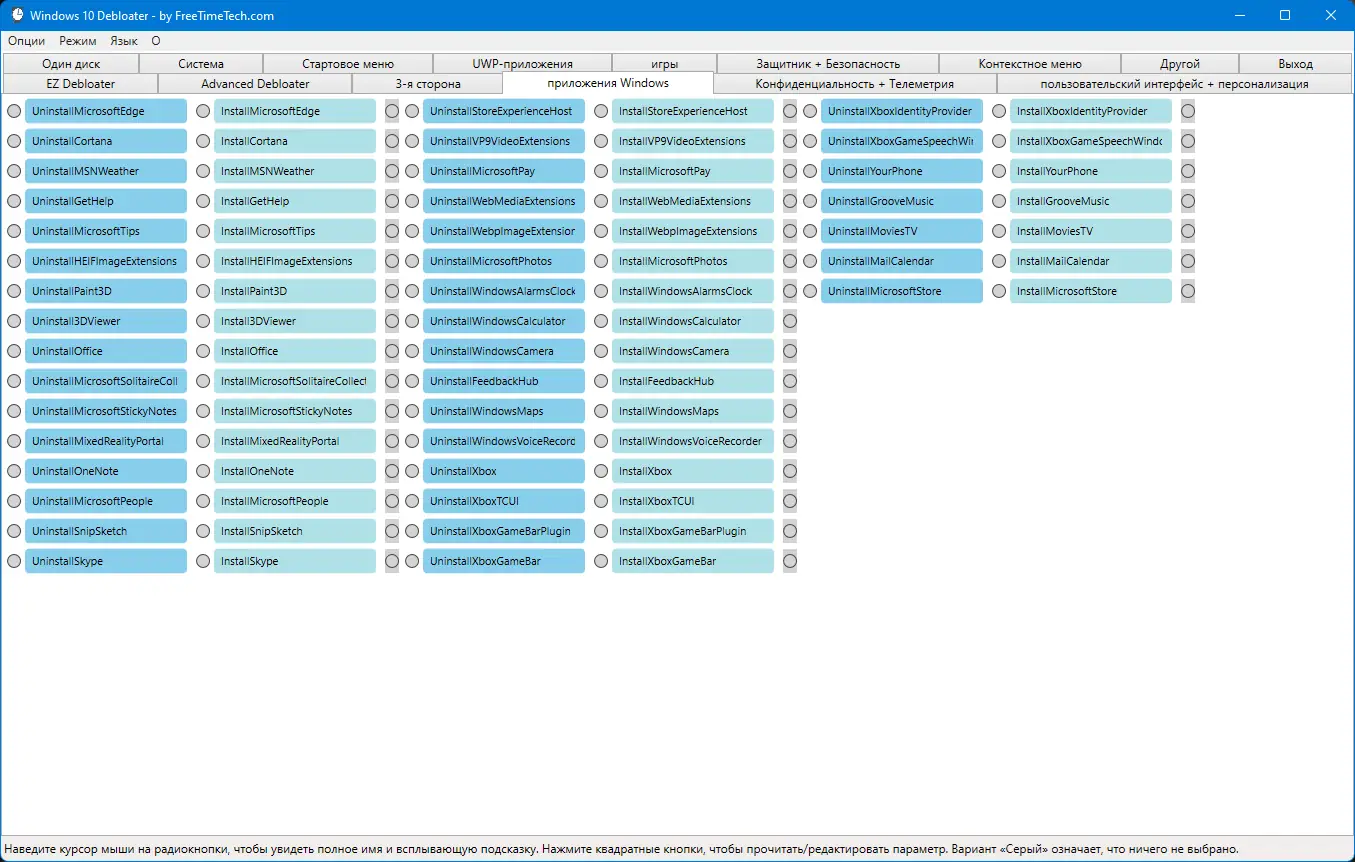Image resolution: width=1355 pixels, height=862 pixels.
Task: Click gray square button right of InstallXboxIdentityProvider
Action: click(1188, 111)
